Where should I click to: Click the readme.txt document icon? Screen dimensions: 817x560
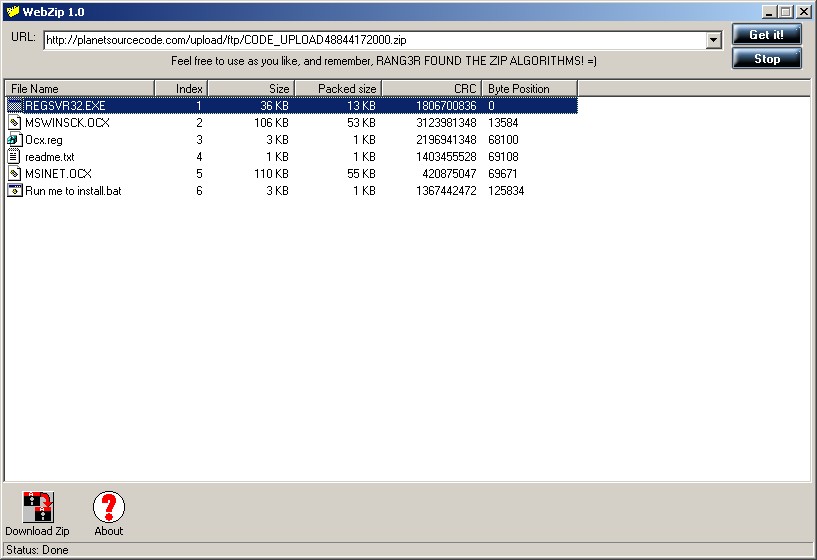click(x=15, y=156)
